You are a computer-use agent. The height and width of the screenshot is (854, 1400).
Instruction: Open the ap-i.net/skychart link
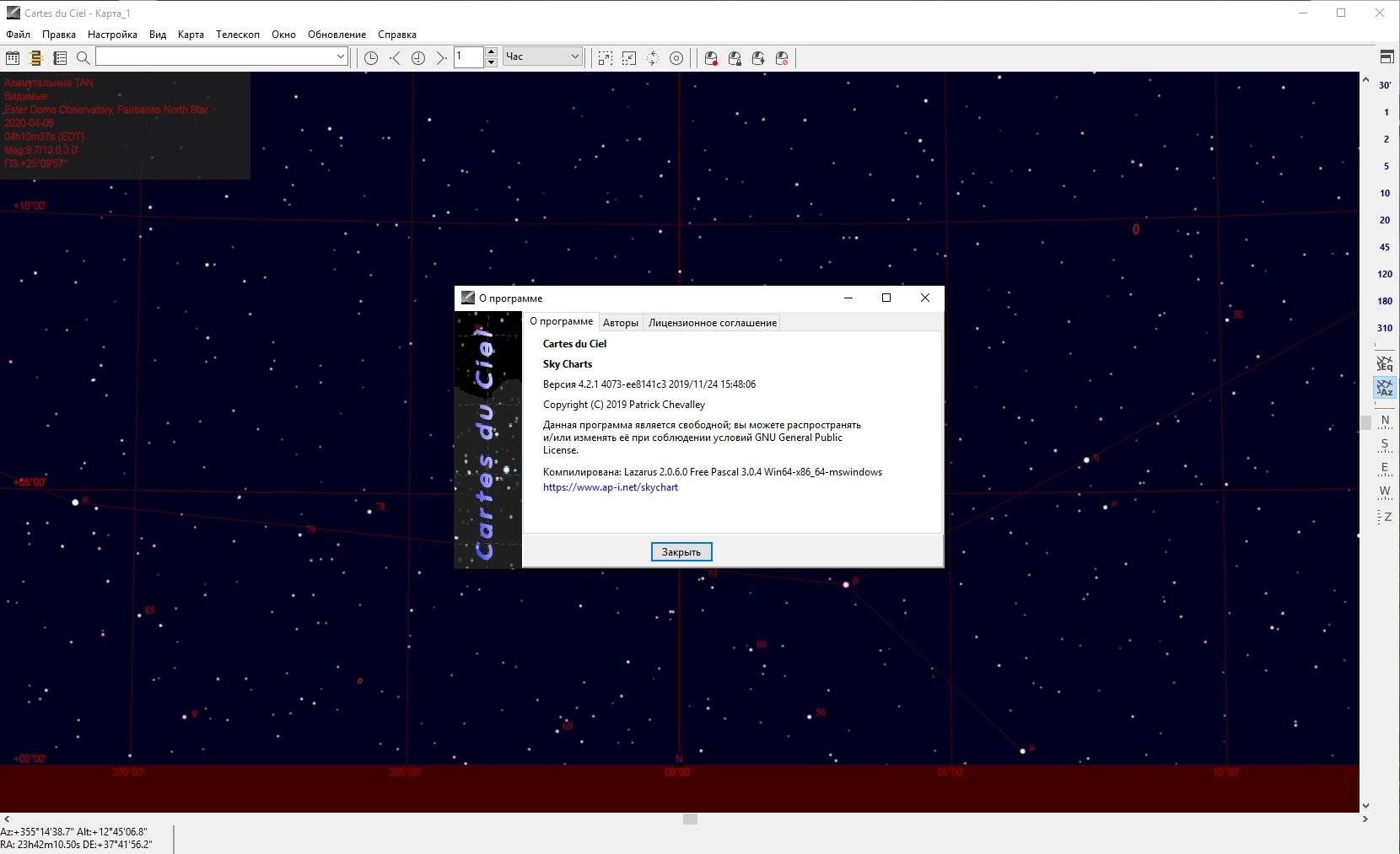coord(611,487)
